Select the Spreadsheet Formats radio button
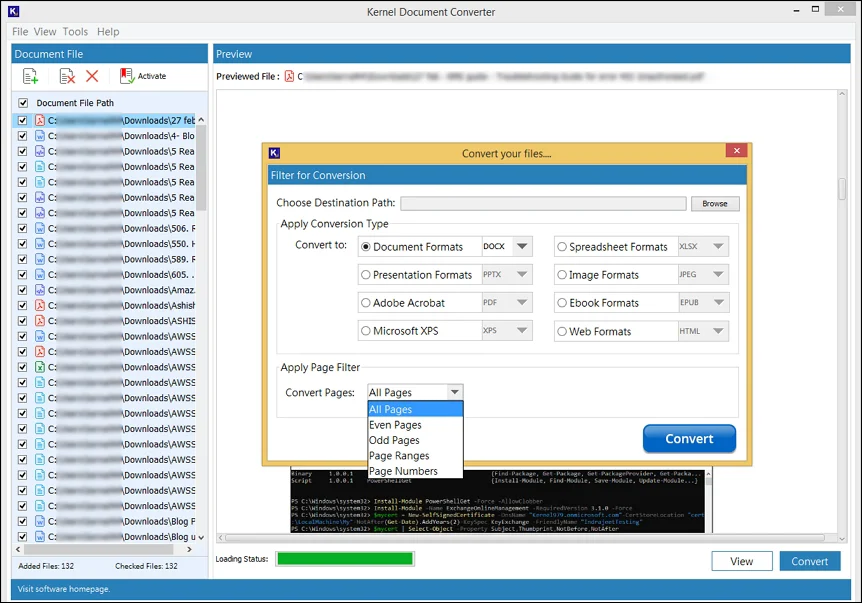 point(562,247)
